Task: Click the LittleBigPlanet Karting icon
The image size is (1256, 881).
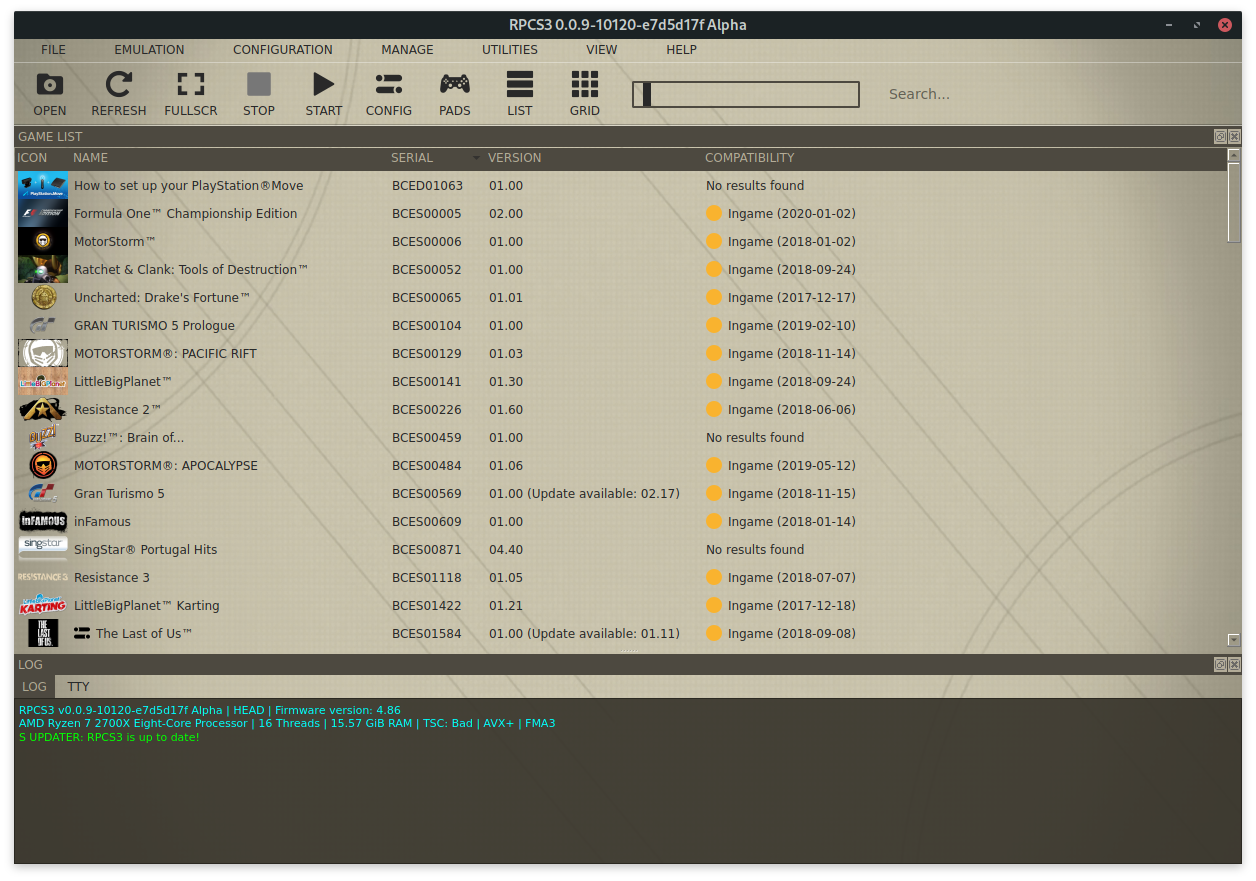Action: (x=43, y=605)
